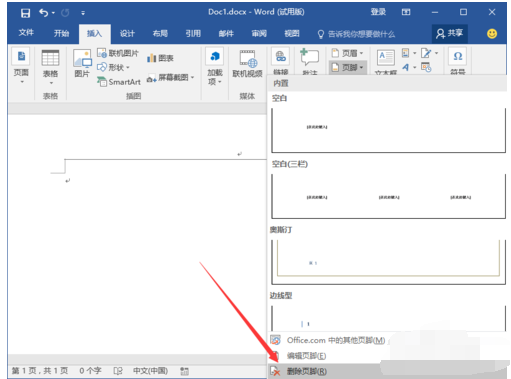
Task: Switch to the 设计 tab
Action: (127, 34)
